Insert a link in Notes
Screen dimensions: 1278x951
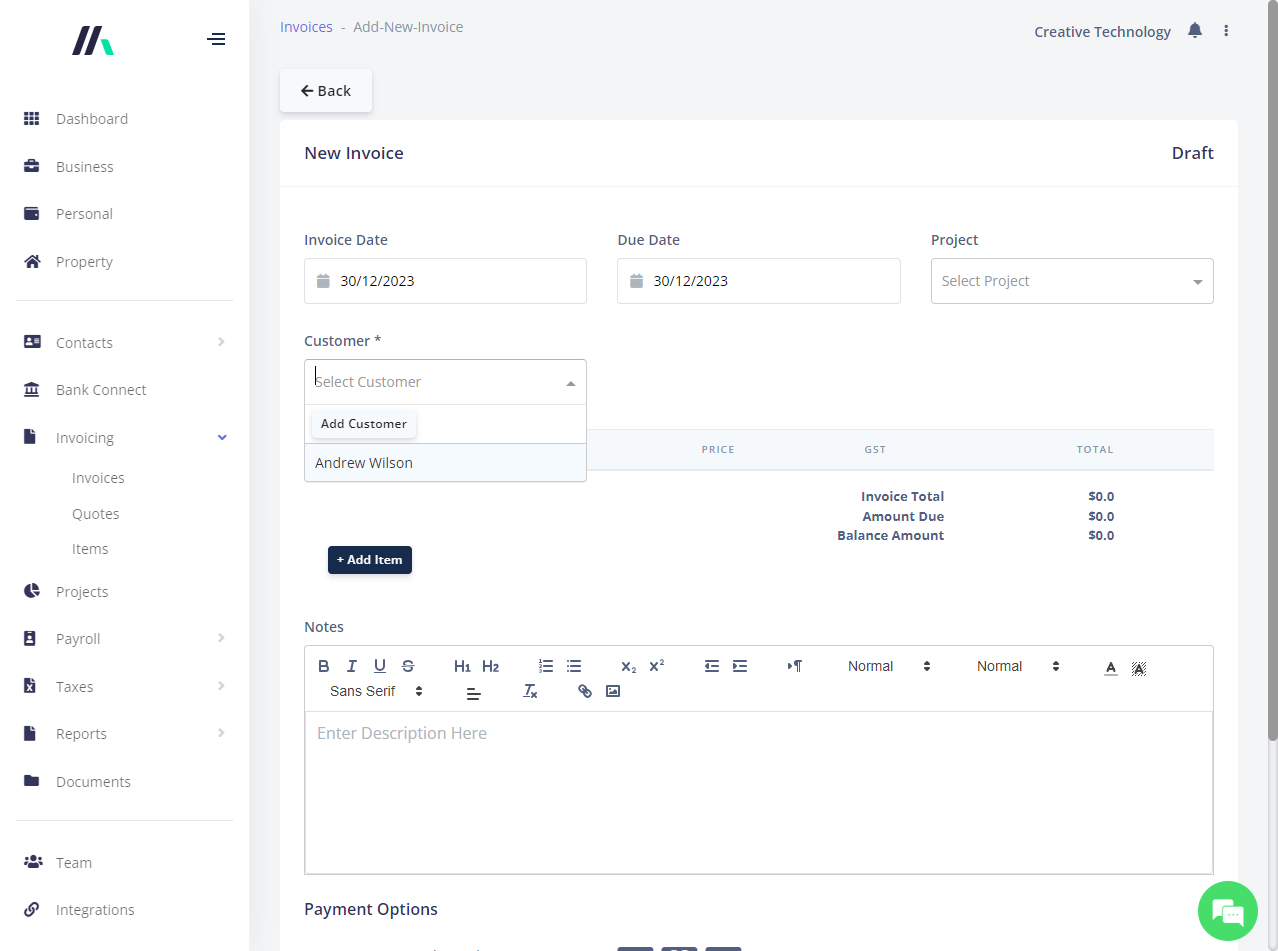coord(585,691)
